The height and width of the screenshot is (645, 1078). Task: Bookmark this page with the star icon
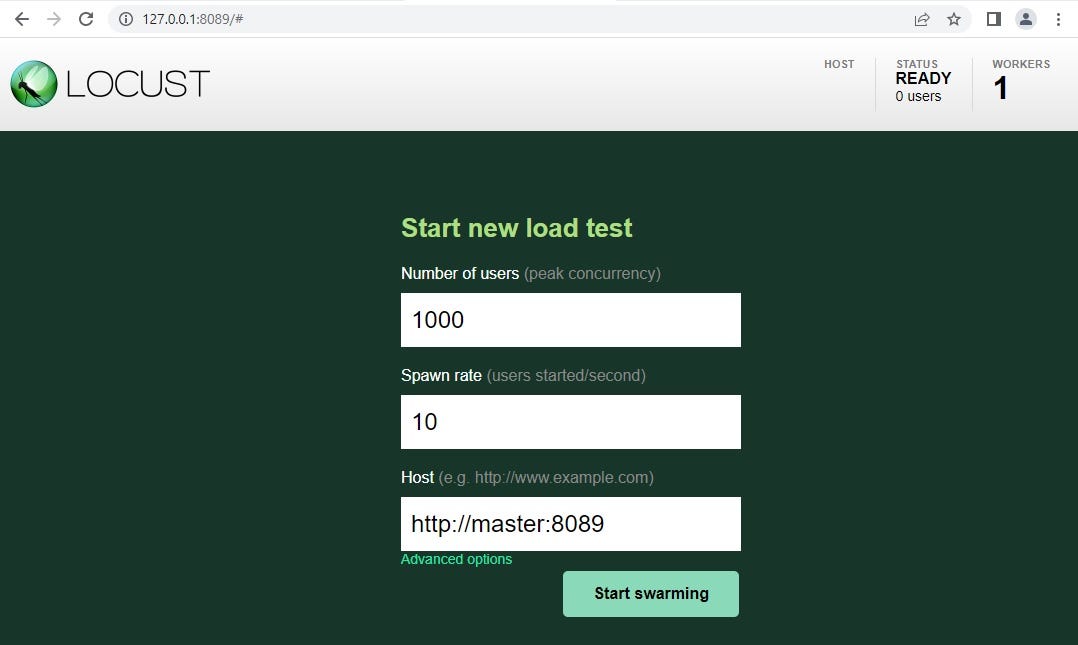[954, 18]
